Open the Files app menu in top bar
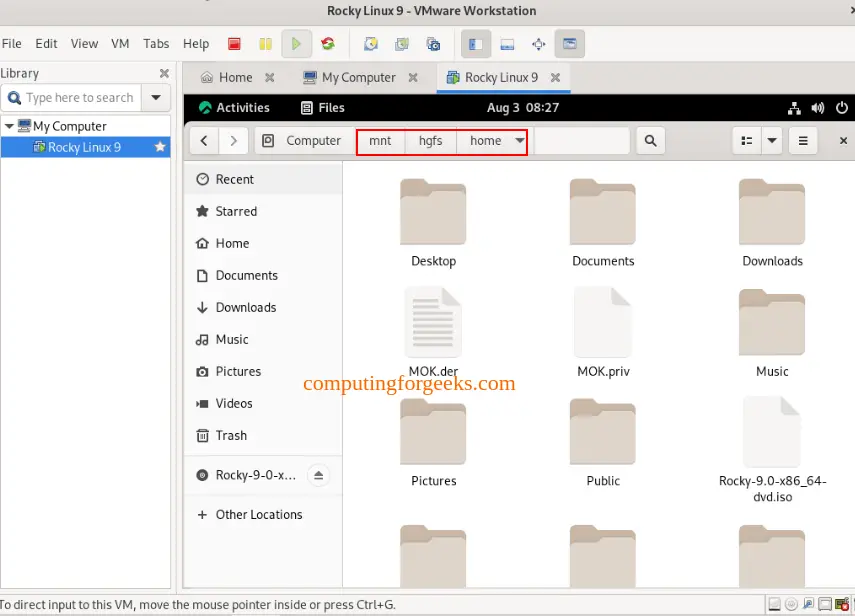Screen dimensions: 855x616 (x=323, y=107)
